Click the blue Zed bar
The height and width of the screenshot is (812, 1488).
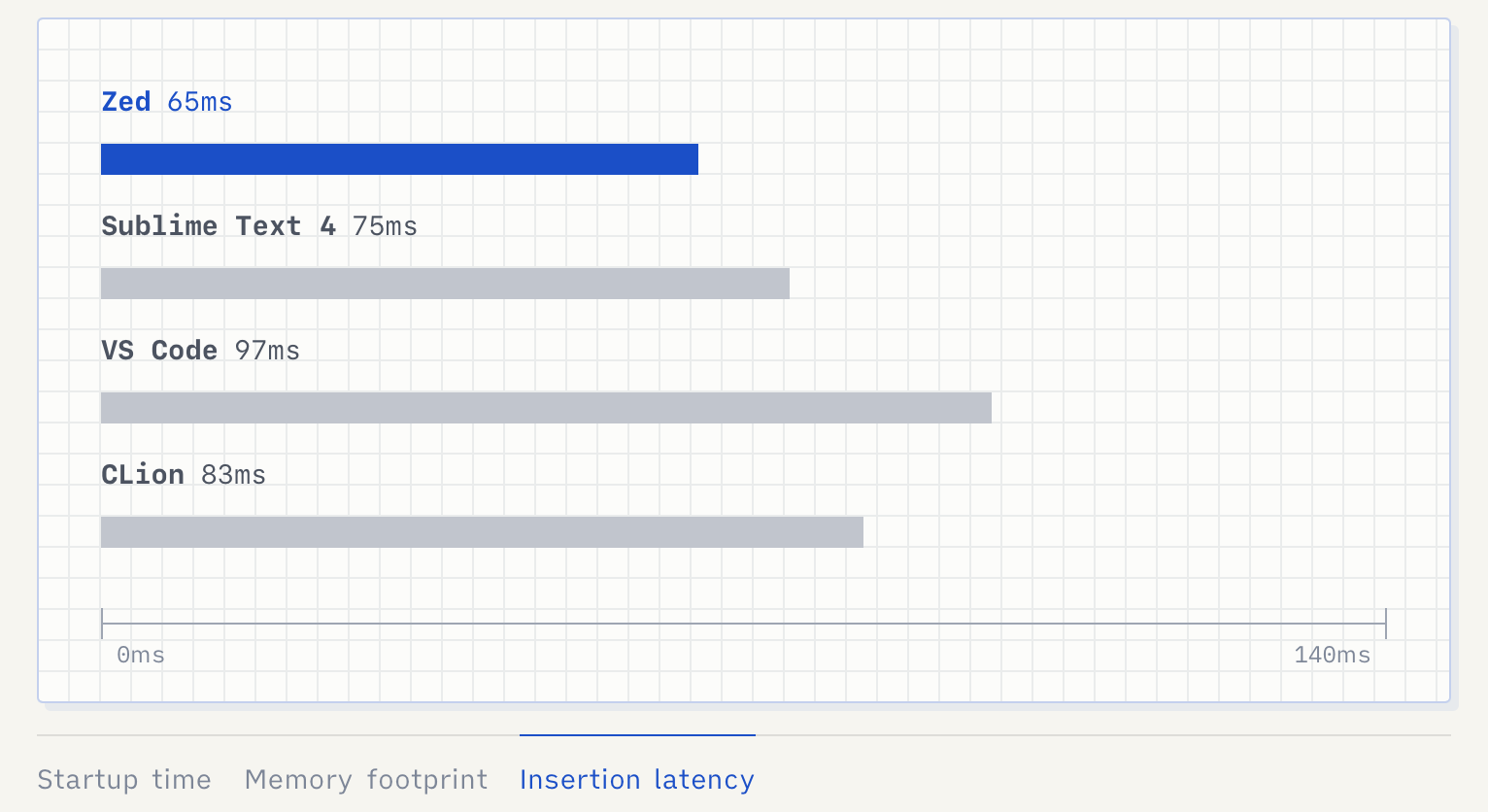point(399,159)
